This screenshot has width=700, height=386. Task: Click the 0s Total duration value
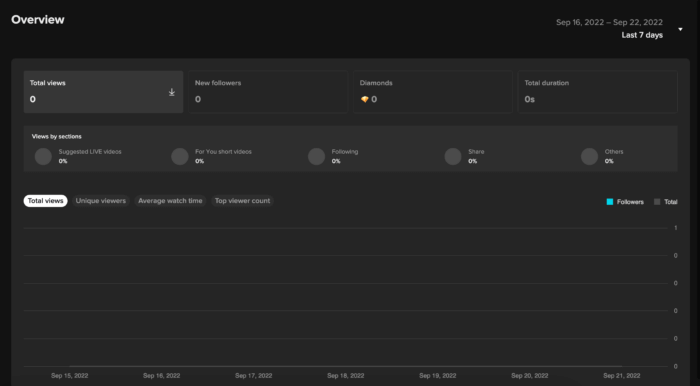(529, 100)
